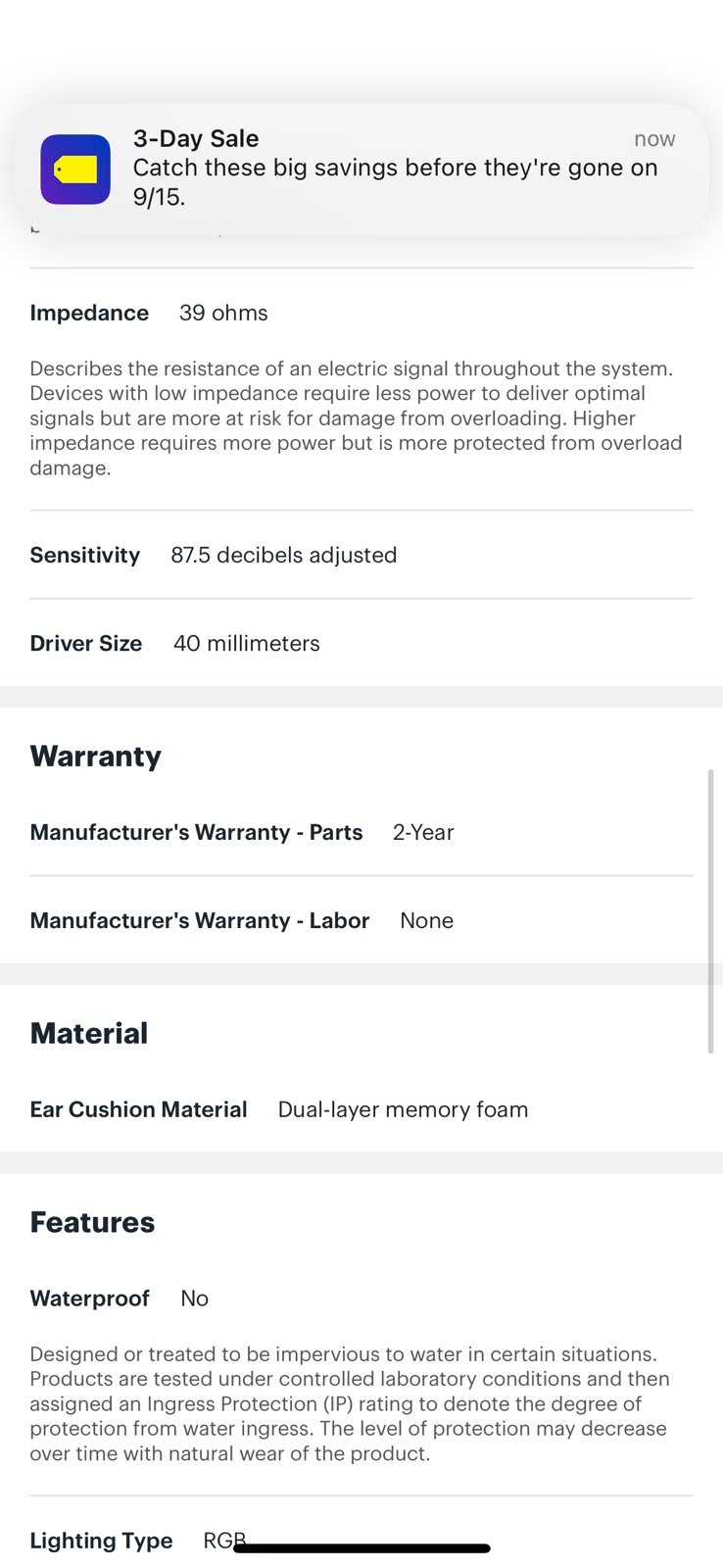The image size is (723, 1568).
Task: Tap the home indicator bar at bottom
Action: [361, 1548]
